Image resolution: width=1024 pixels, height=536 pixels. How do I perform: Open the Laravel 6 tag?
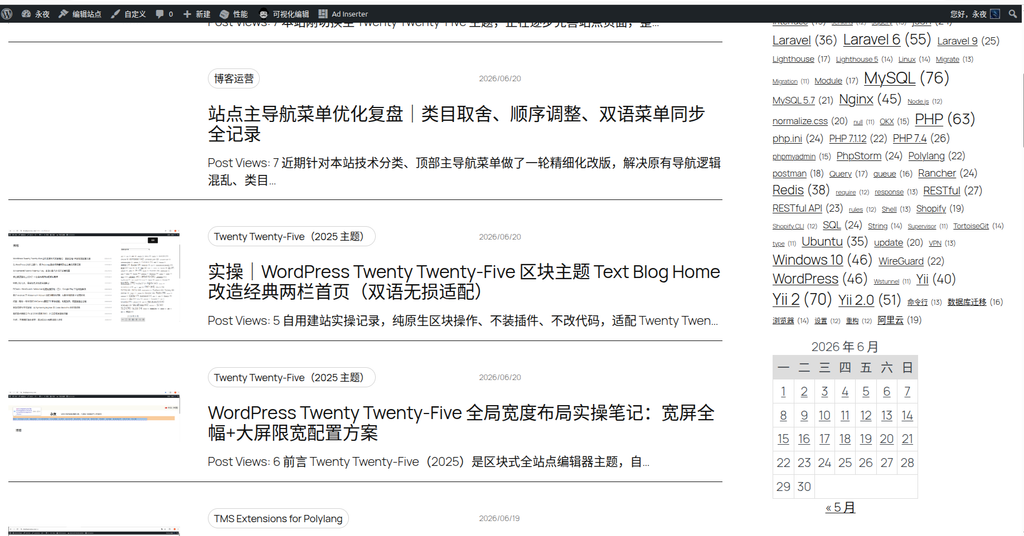tap(871, 39)
